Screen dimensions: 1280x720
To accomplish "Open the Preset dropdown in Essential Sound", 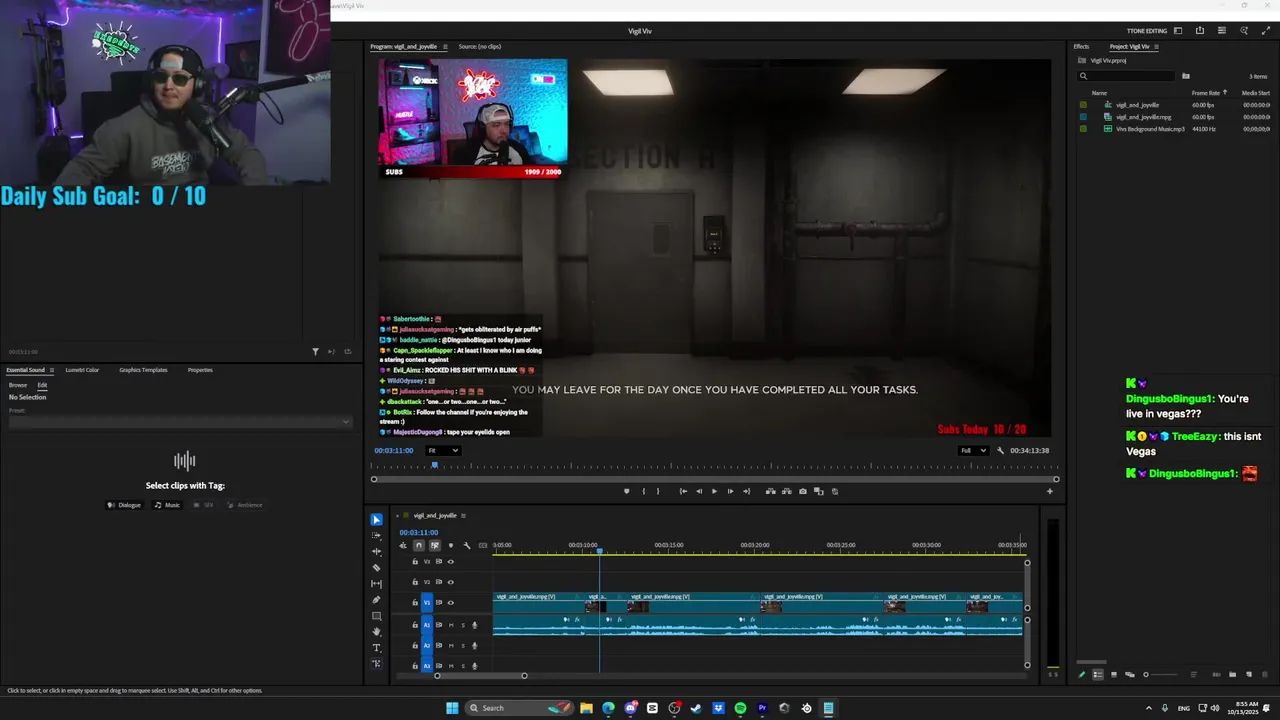I will tap(180, 421).
